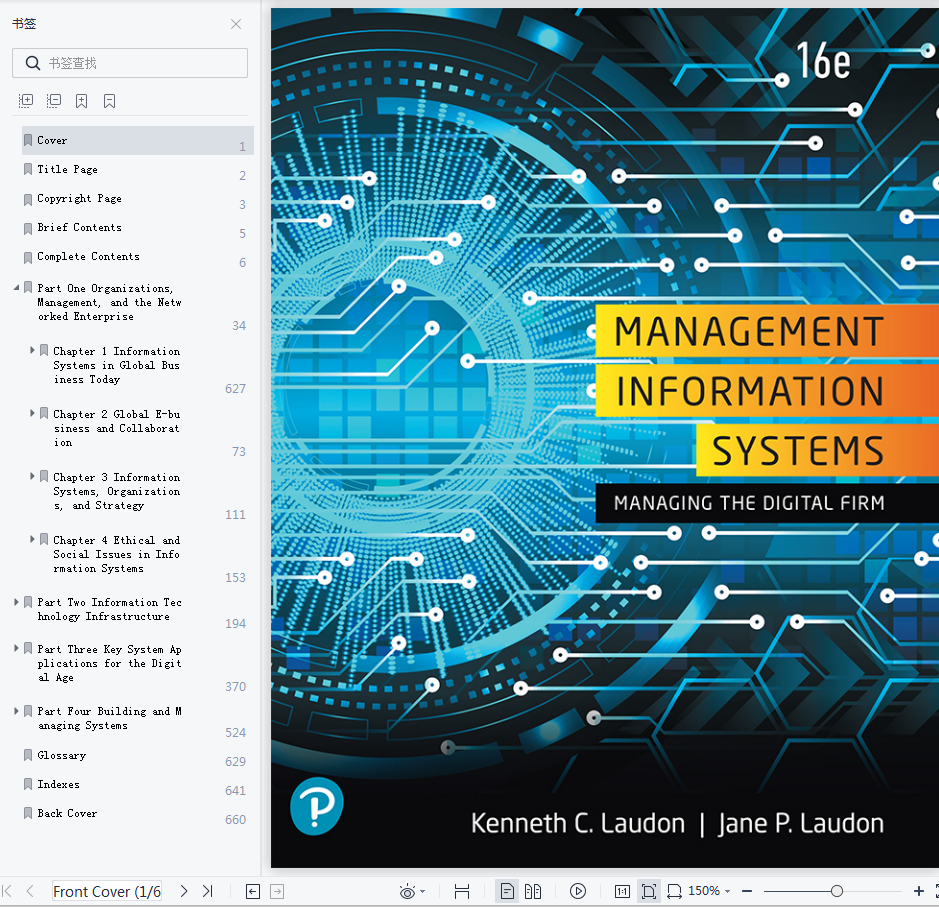The height and width of the screenshot is (907, 939).
Task: Collapse the Part One bookmark tree
Action: tap(17, 288)
